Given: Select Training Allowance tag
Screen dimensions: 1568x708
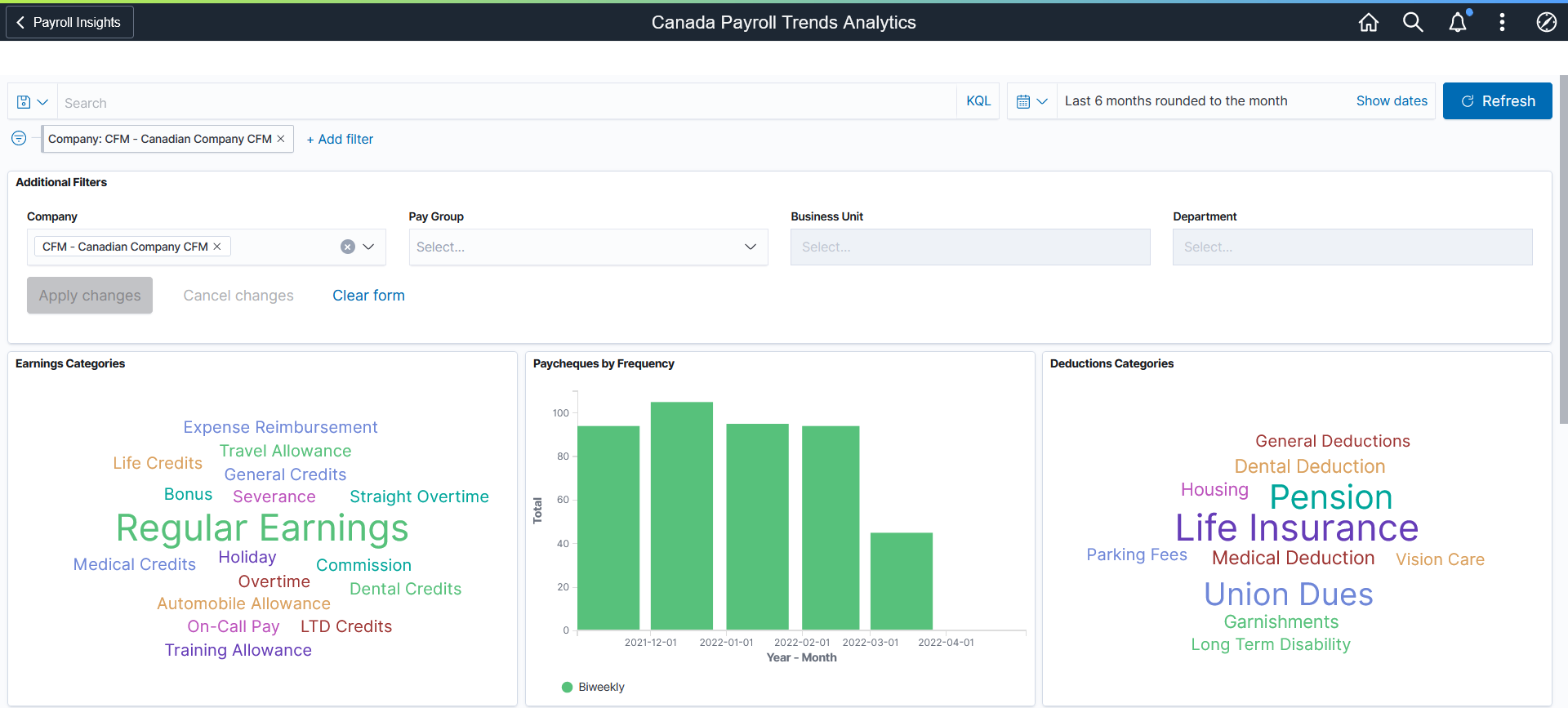Looking at the screenshot, I should (x=238, y=650).
